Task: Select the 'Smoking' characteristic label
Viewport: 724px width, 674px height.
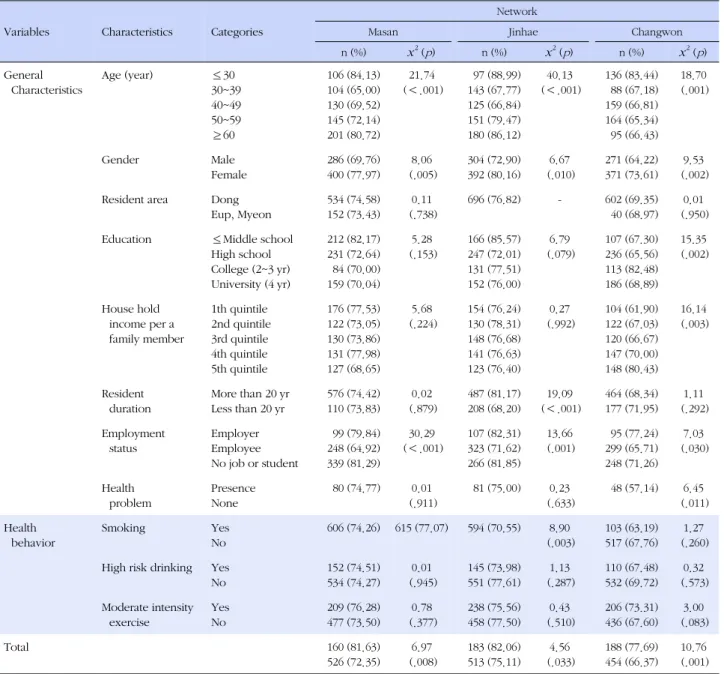Action: [123, 528]
